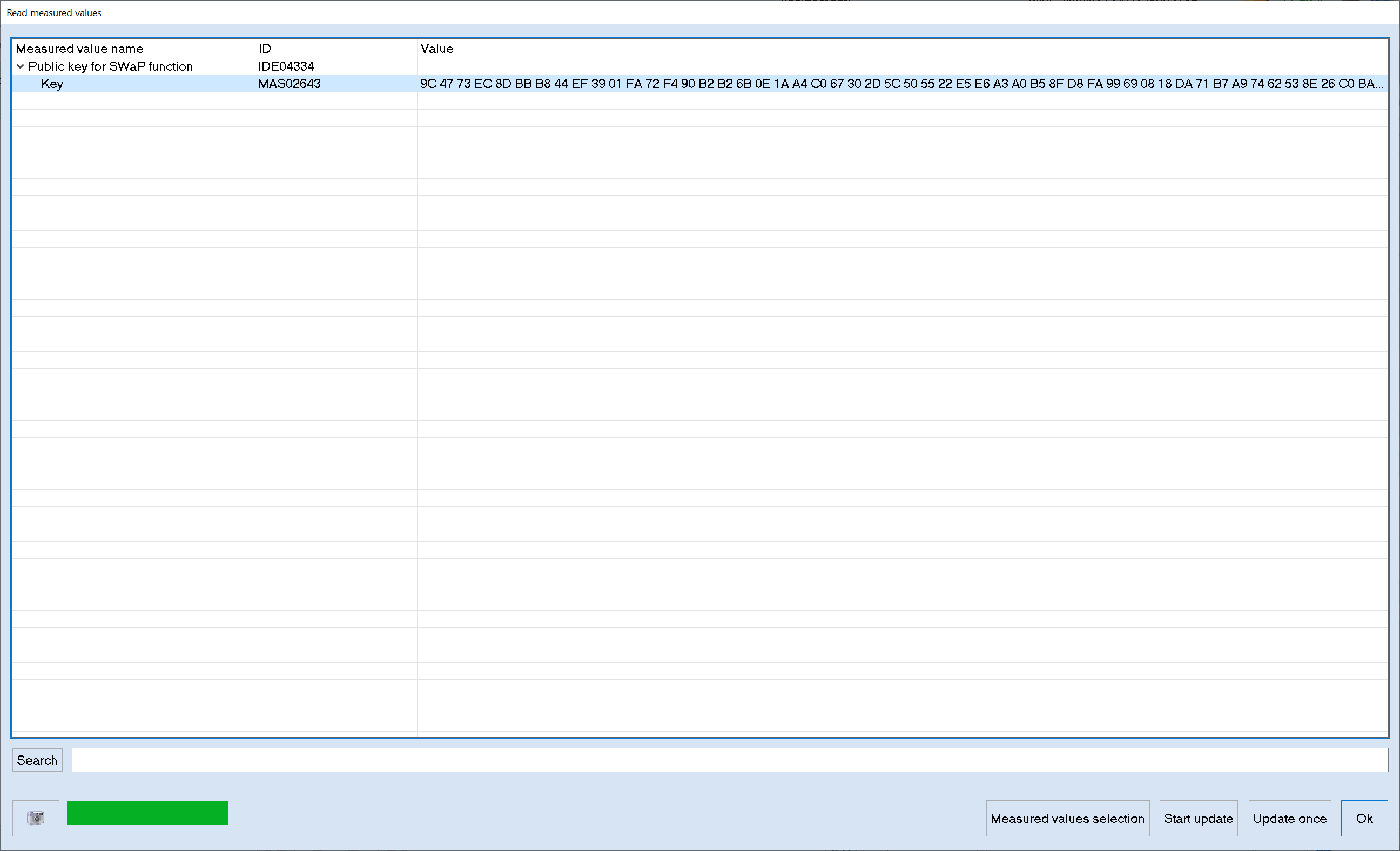
Task: Click the IDE04334 ID cell
Action: [286, 66]
